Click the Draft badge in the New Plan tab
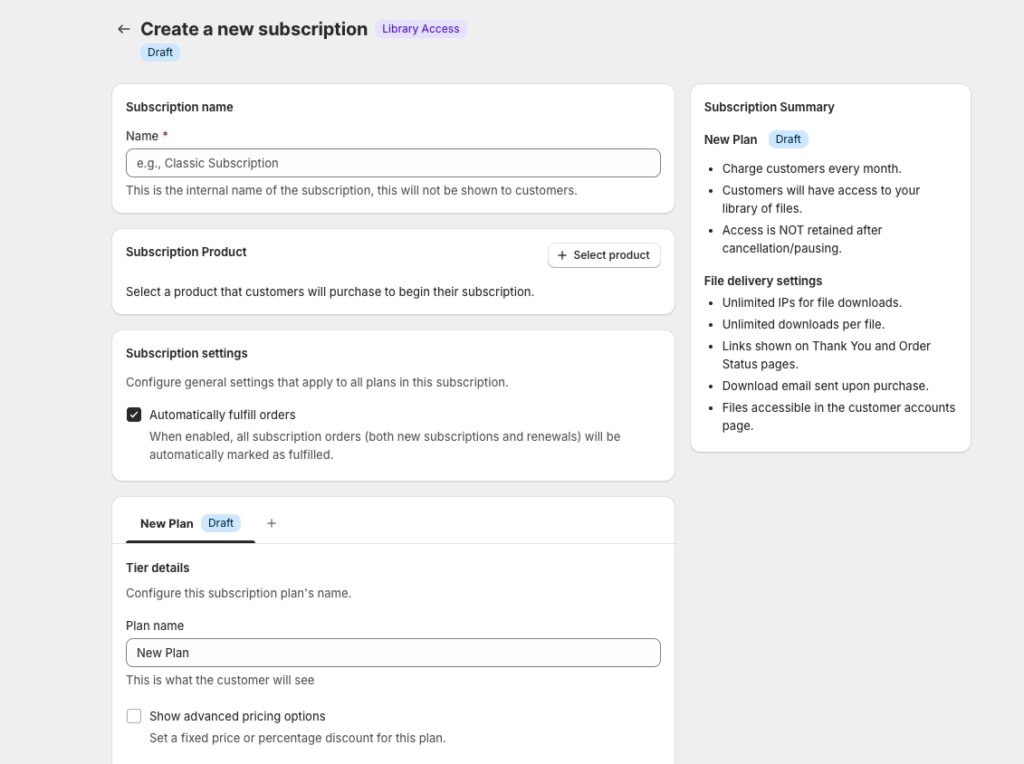This screenshot has height=764, width=1024. coord(221,523)
